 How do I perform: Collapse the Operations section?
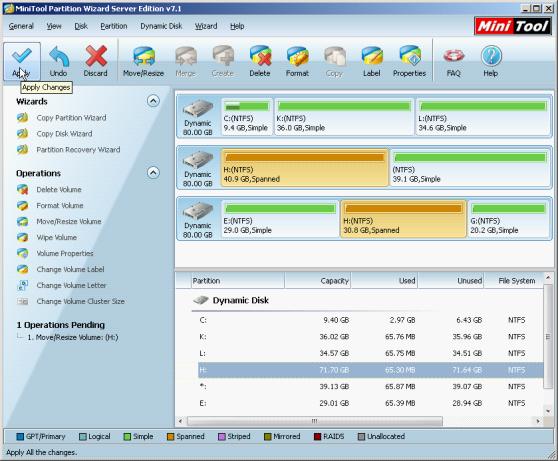[153, 173]
